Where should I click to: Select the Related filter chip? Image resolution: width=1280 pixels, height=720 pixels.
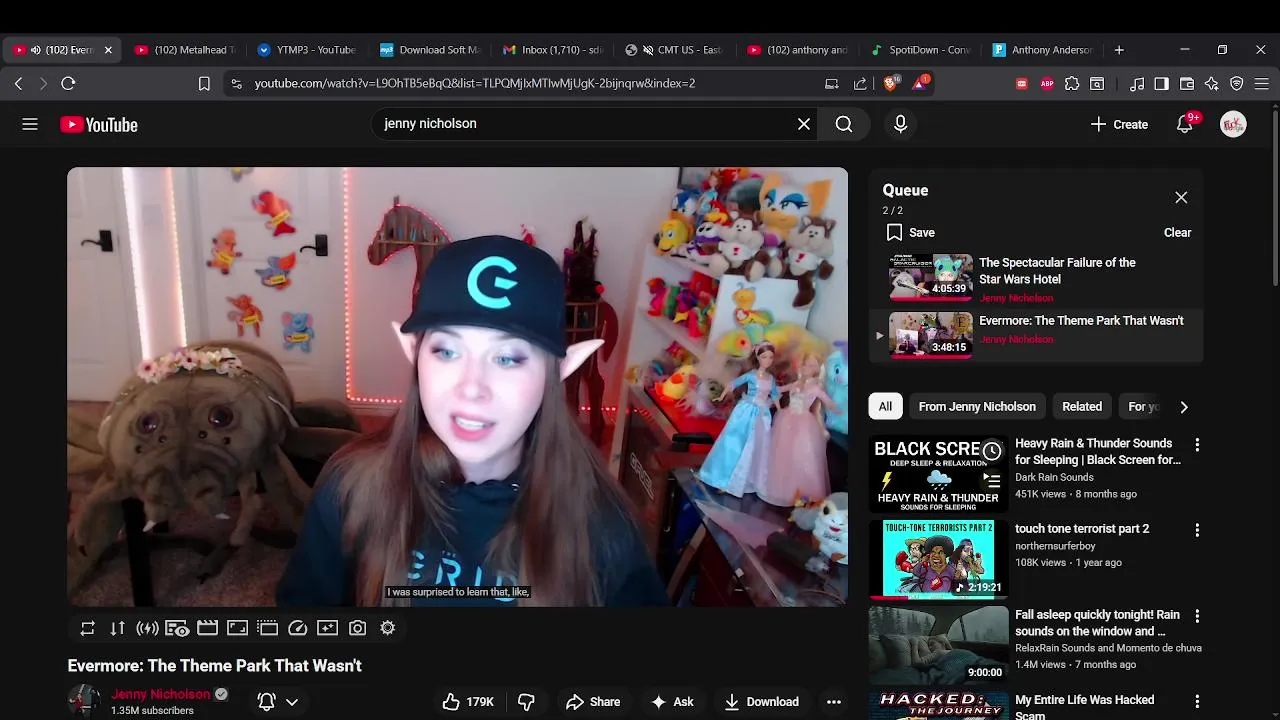click(1082, 406)
